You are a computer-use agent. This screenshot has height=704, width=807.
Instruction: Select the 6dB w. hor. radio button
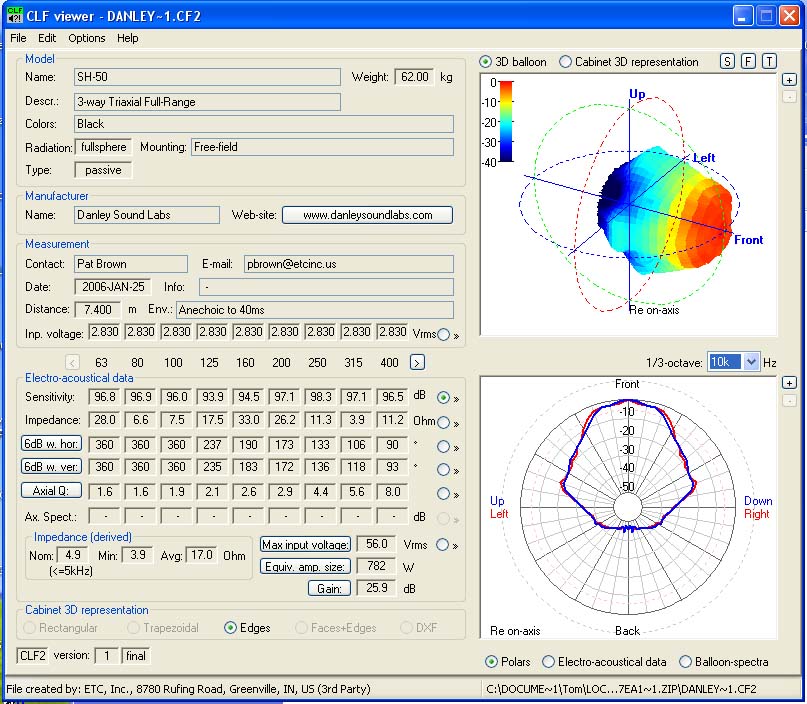443,446
